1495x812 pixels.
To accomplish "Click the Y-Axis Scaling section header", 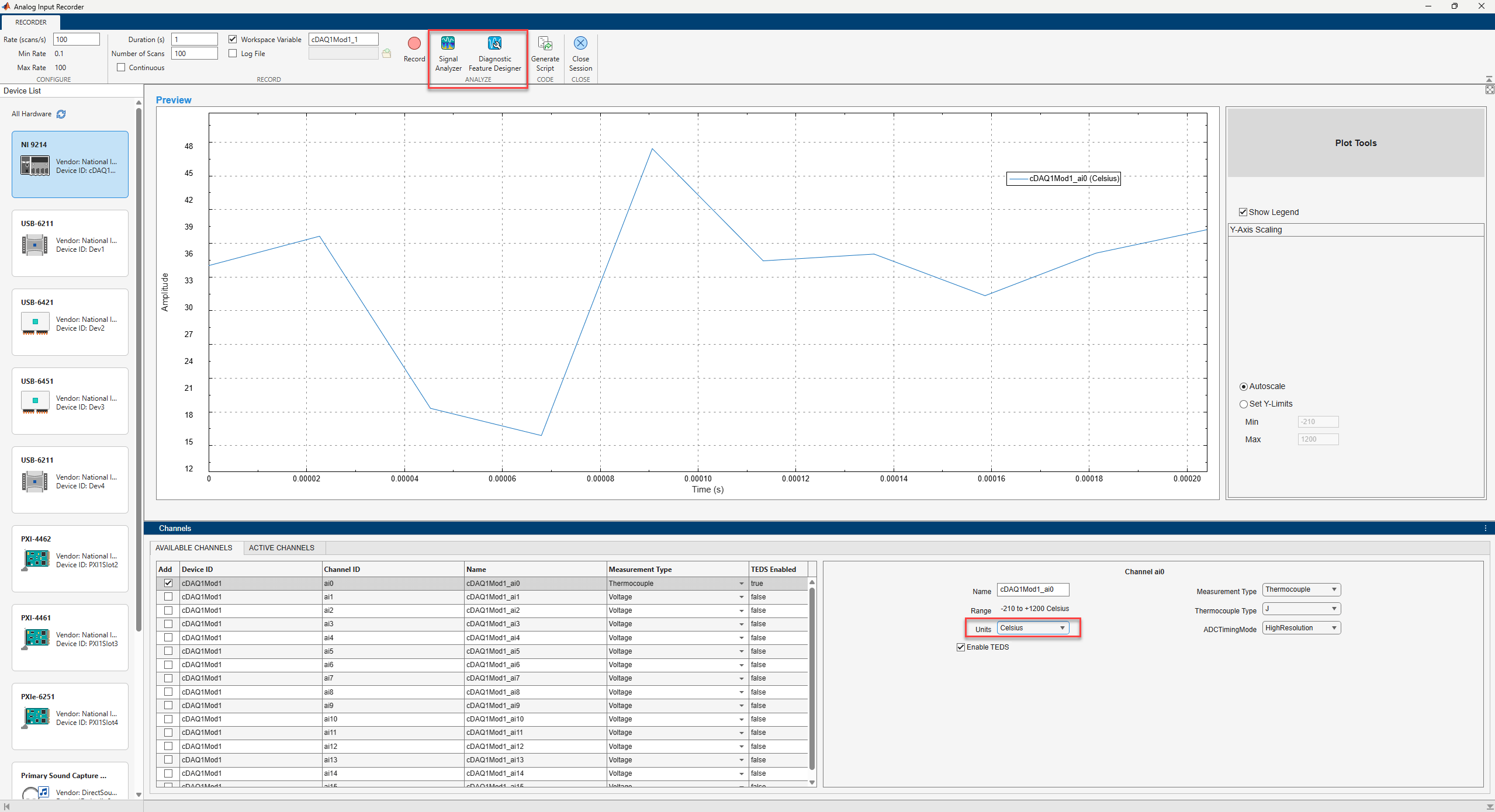I will [x=1356, y=230].
